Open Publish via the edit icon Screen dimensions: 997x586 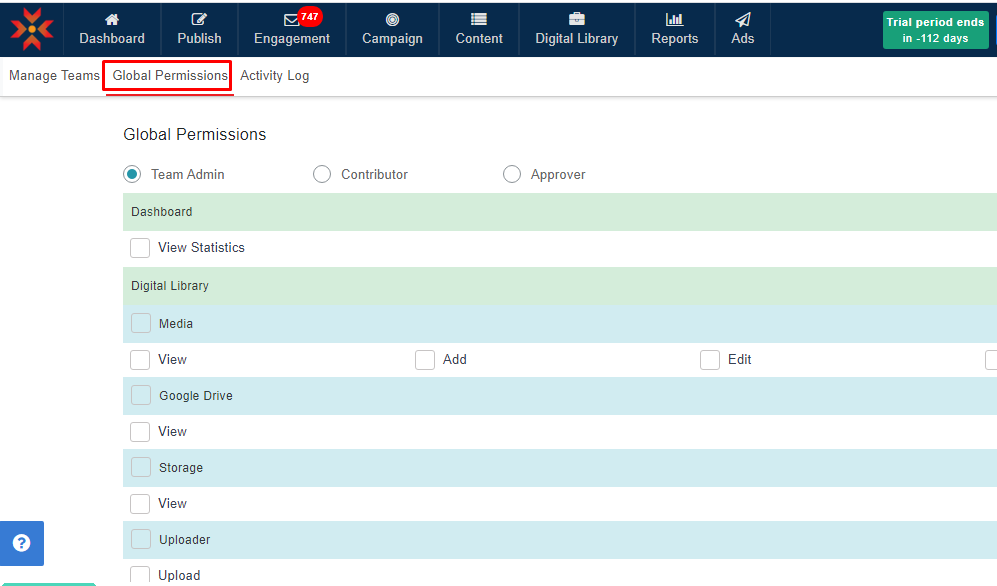[199, 20]
